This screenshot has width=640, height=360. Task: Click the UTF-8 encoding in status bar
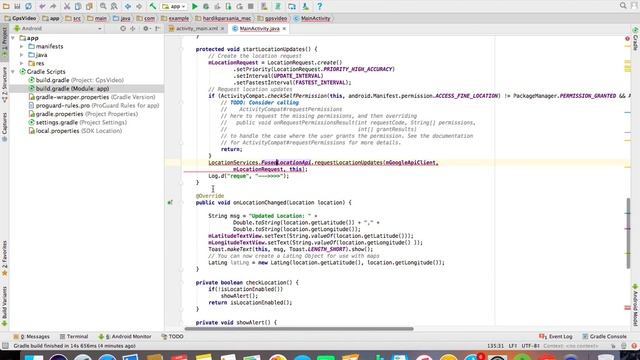[530, 346]
